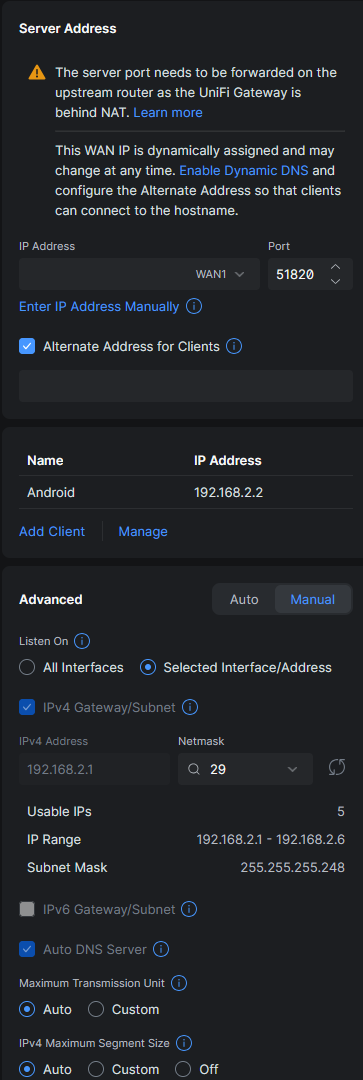
Task: Click the IP Address column header in client table
Action: (x=228, y=460)
